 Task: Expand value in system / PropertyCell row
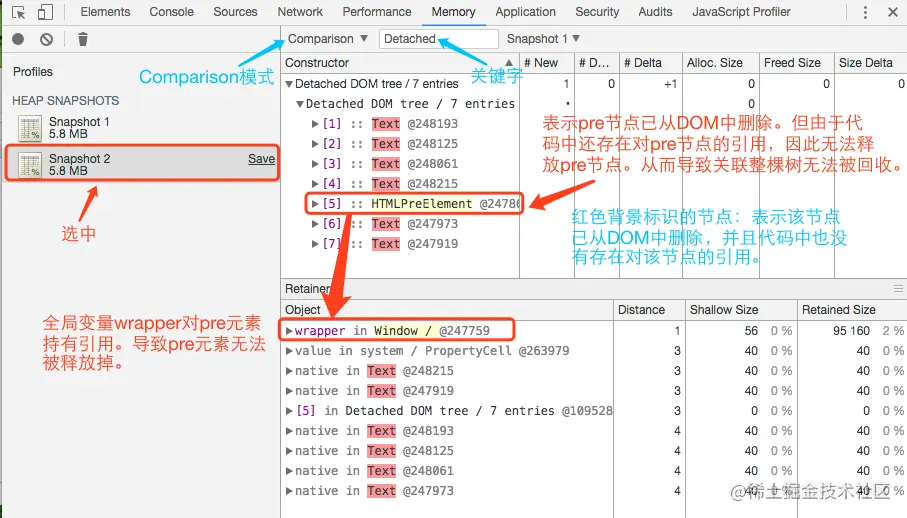click(289, 351)
